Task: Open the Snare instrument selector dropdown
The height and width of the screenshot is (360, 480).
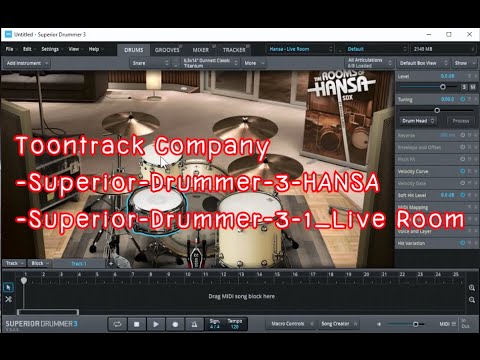Action: click(x=150, y=63)
